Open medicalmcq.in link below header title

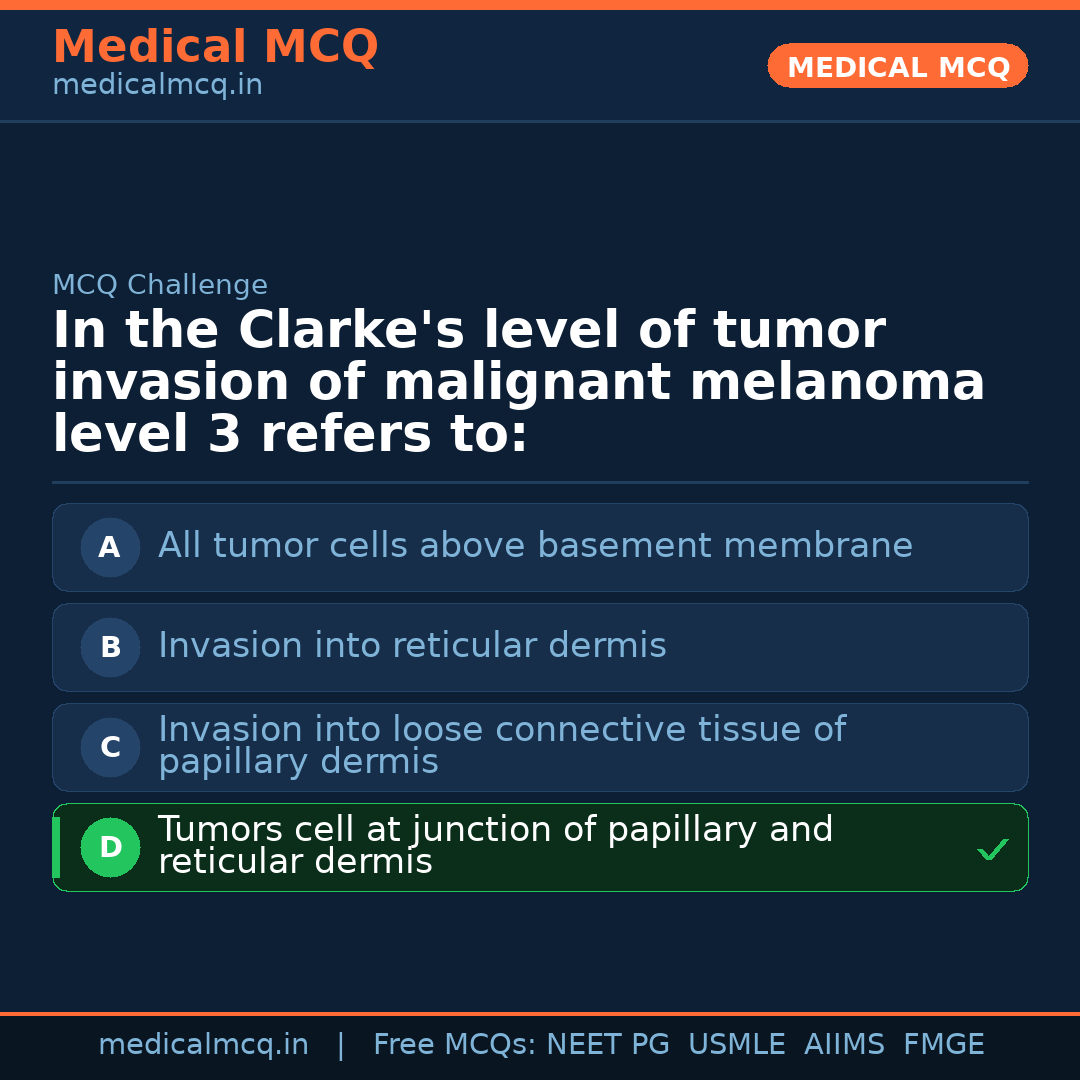coord(157,86)
